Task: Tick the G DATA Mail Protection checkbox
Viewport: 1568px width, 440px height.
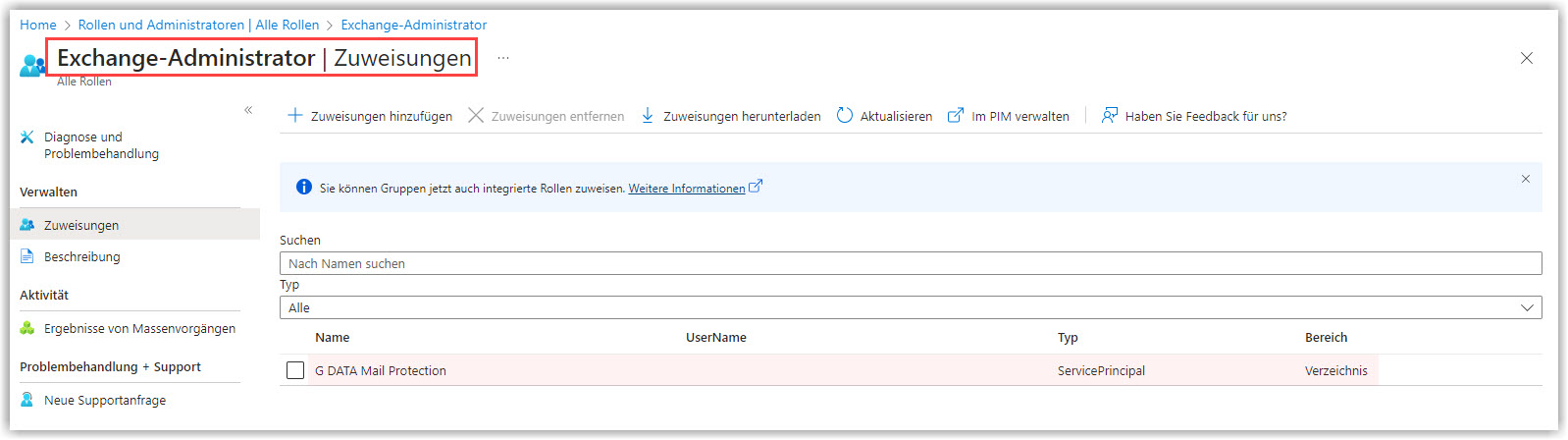Action: click(295, 370)
